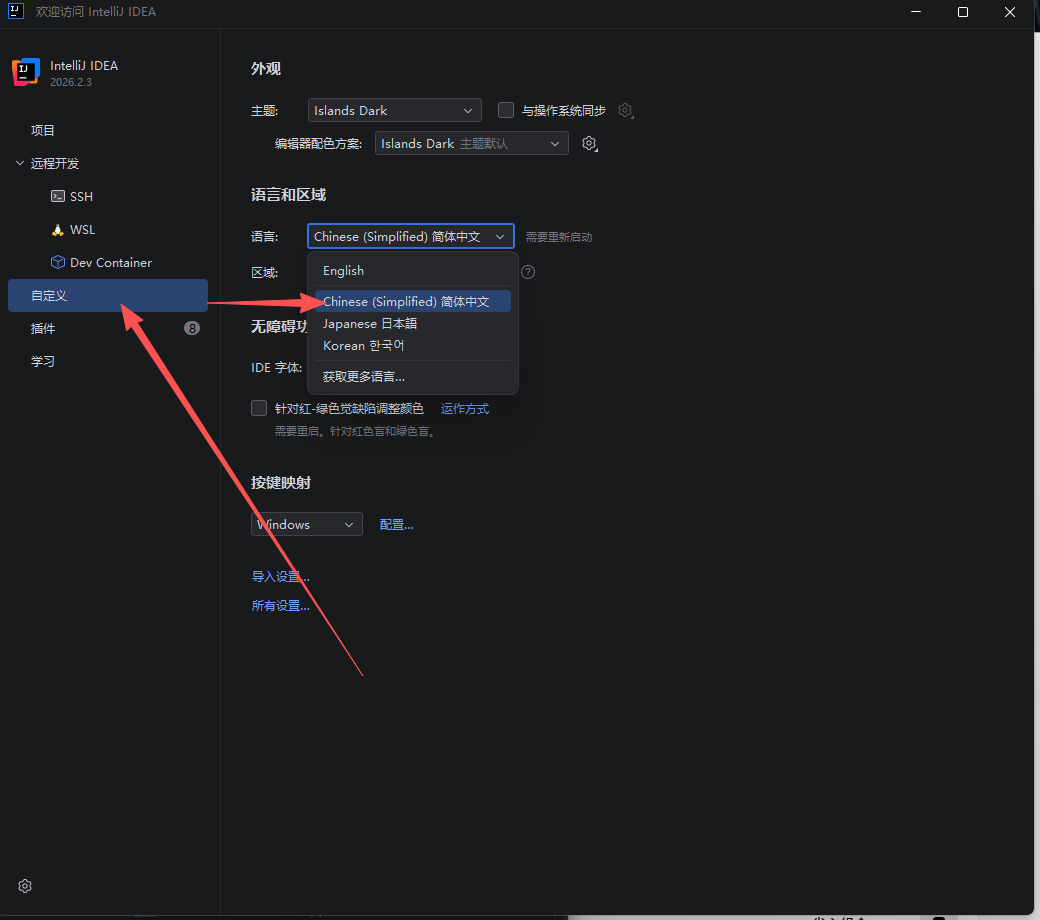Toggle sync with operating system checkbox
Viewport: 1040px width, 920px height.
[506, 110]
